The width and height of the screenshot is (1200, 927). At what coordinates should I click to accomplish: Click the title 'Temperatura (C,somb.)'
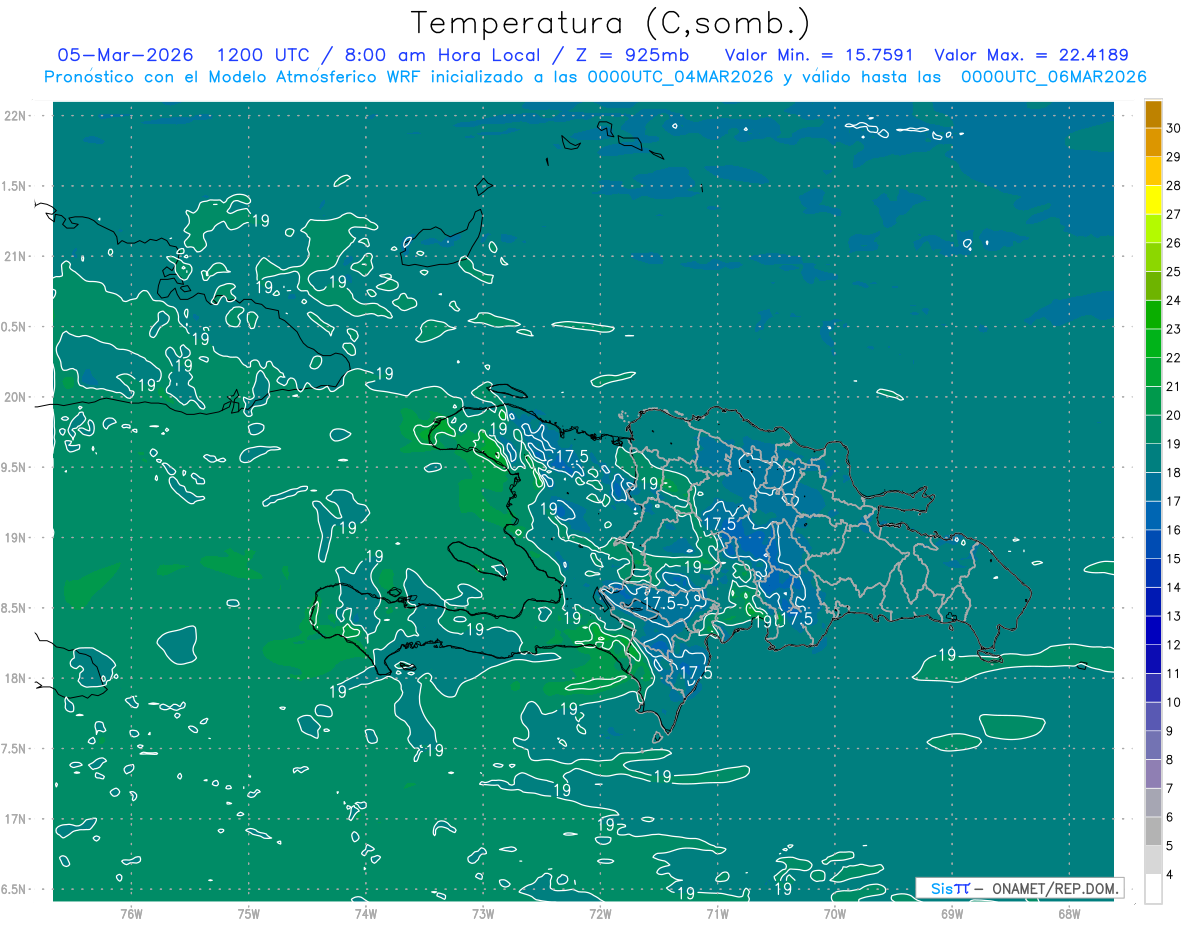point(610,23)
